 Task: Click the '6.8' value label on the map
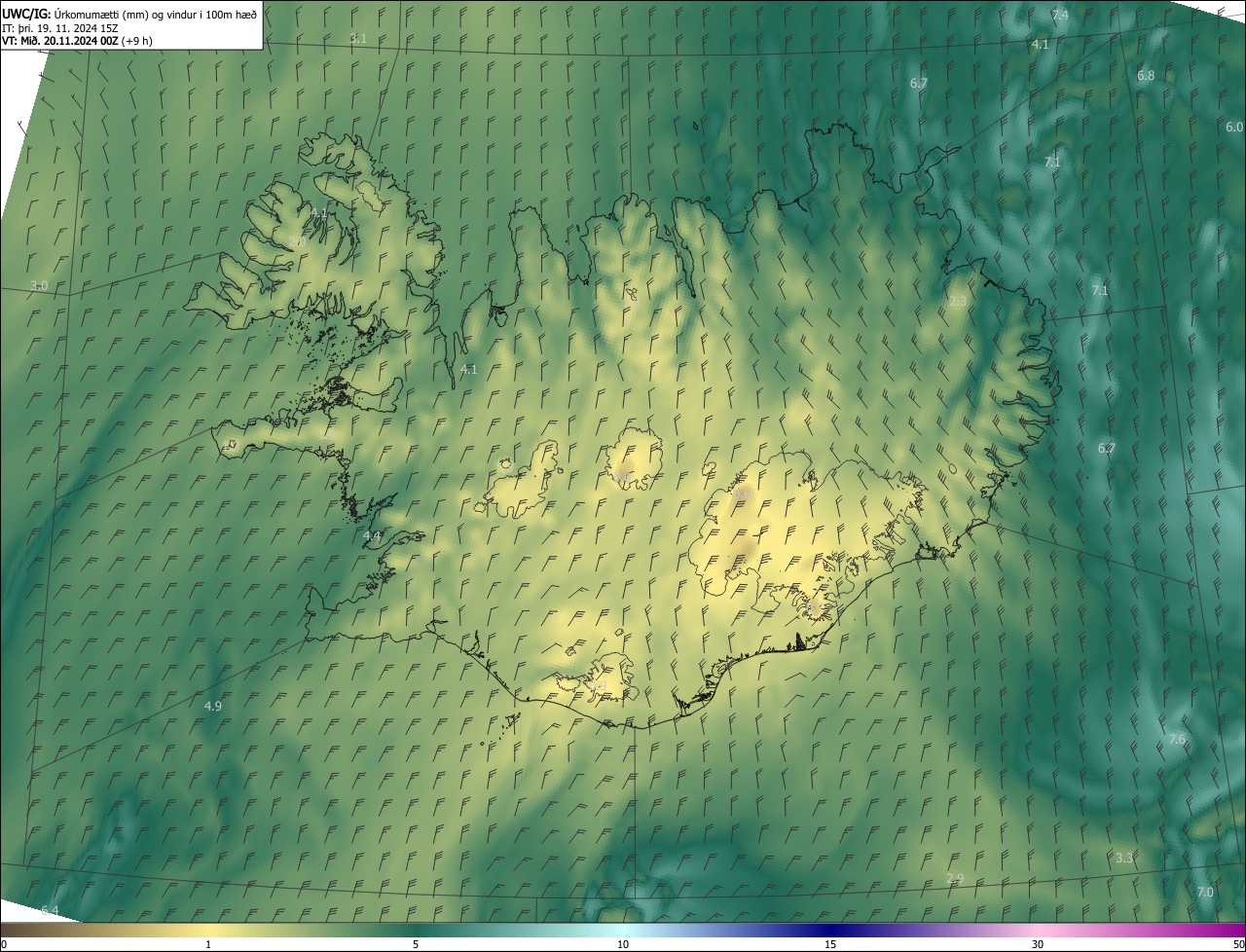click(1146, 76)
